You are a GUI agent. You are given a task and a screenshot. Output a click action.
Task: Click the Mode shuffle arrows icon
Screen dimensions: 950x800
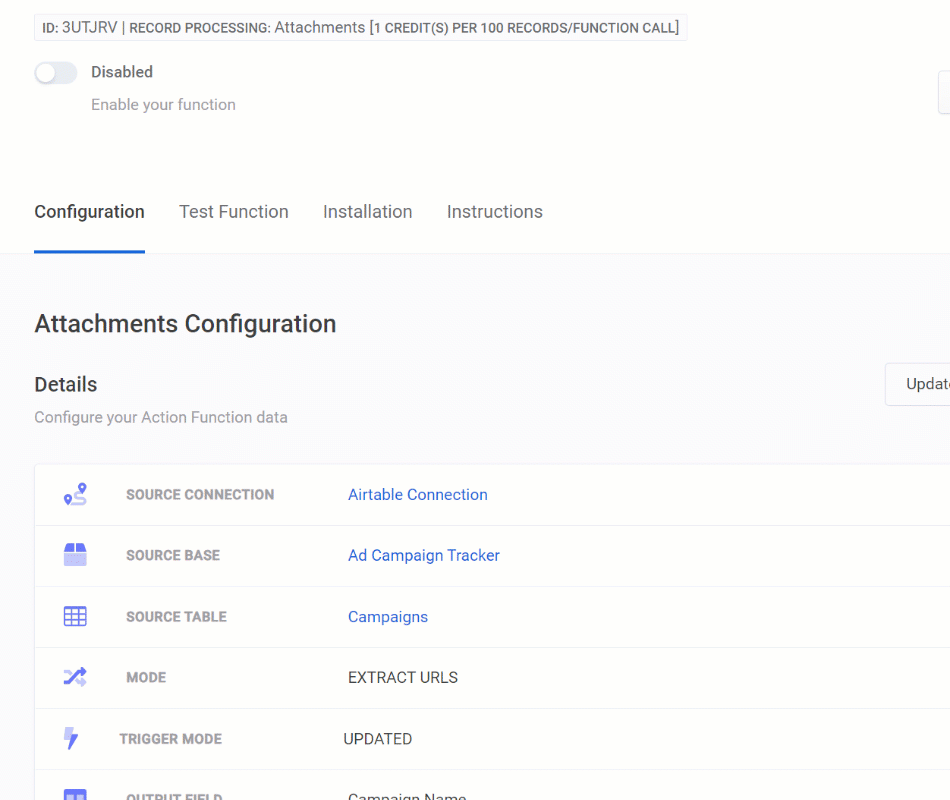click(75, 678)
